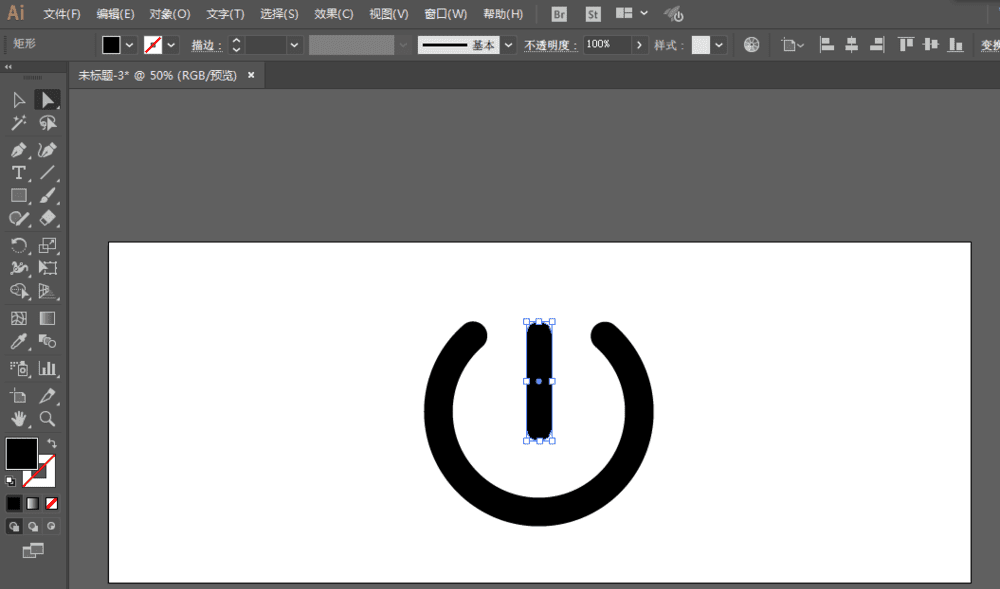Select the Type tool
1000x589 pixels.
[x=18, y=173]
